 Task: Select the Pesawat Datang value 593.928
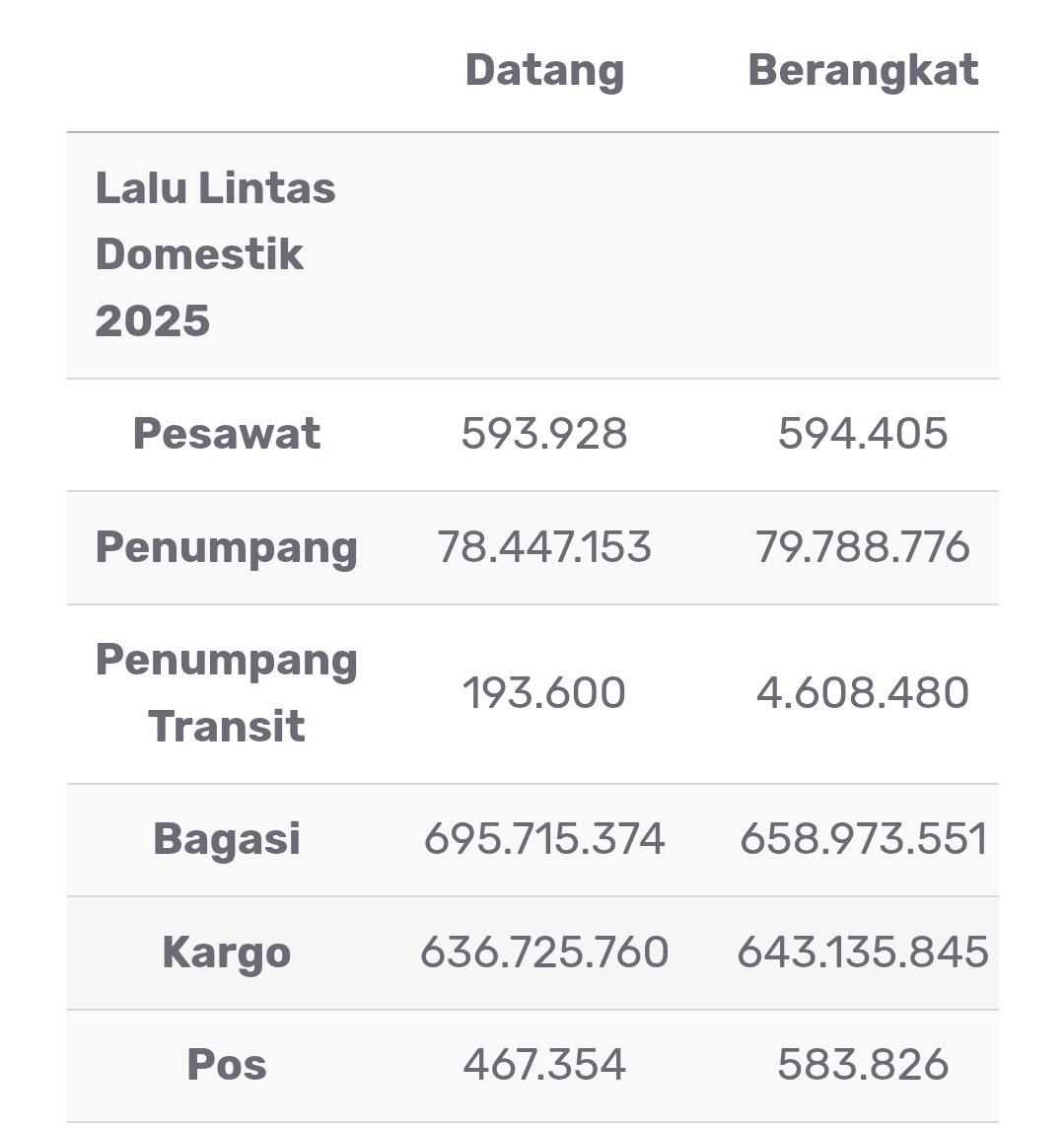point(544,434)
